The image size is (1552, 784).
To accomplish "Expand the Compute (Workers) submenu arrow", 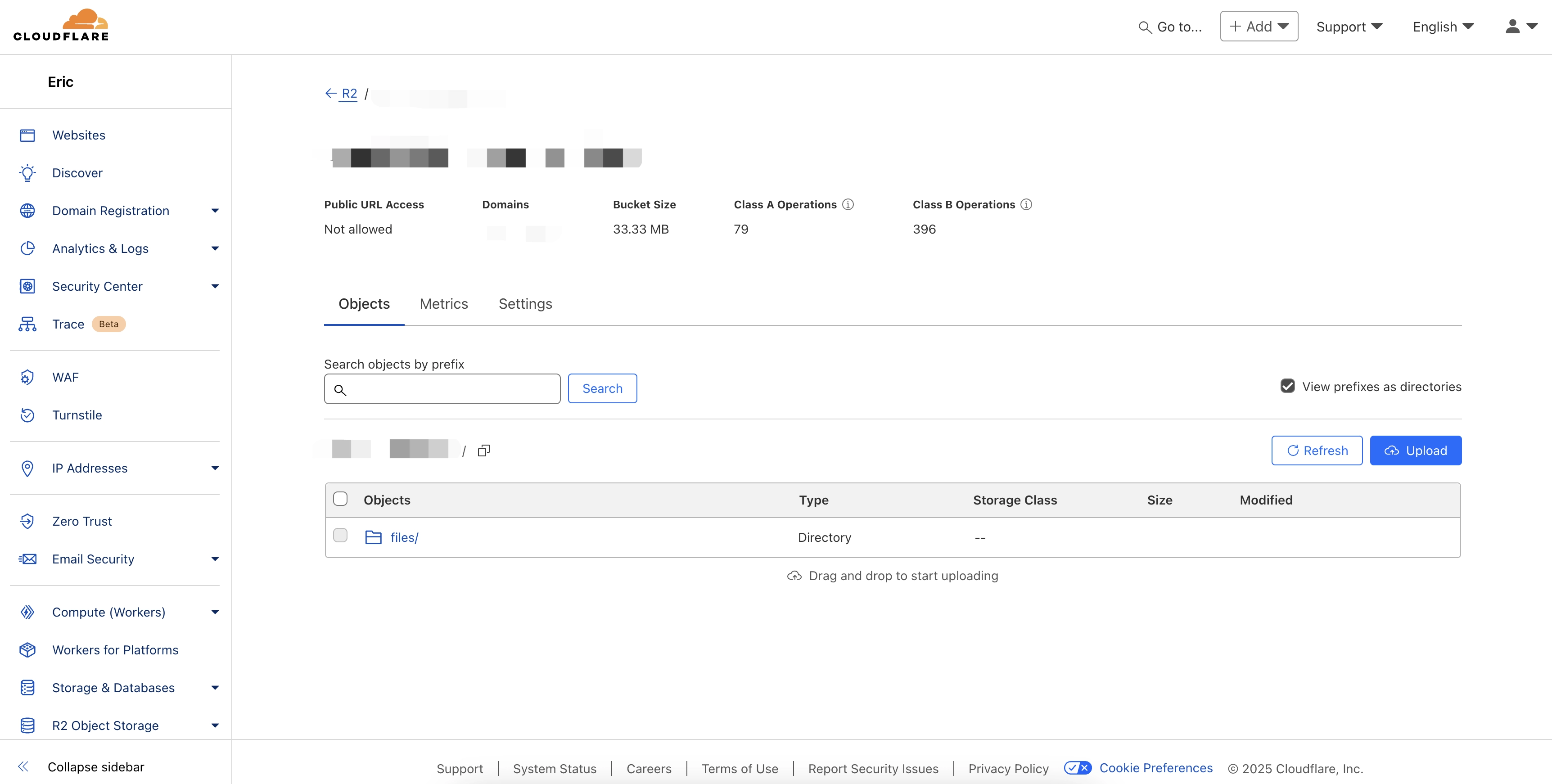I will [215, 612].
